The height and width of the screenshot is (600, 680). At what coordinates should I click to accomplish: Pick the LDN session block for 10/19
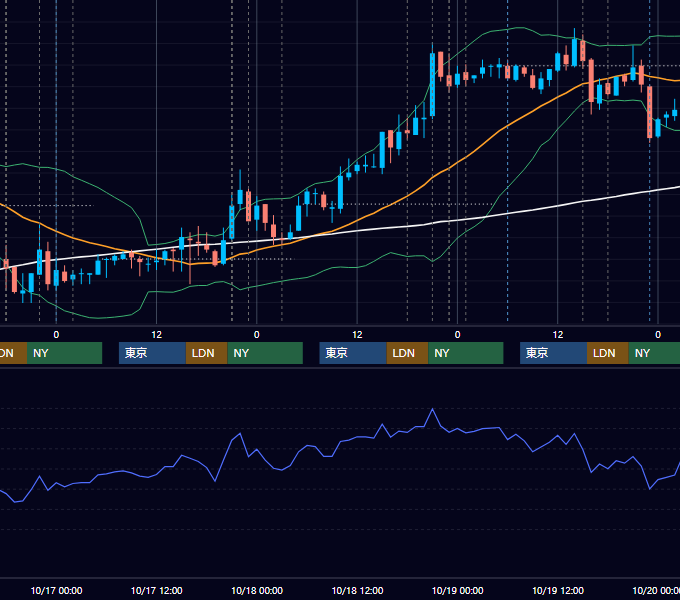tap(608, 353)
